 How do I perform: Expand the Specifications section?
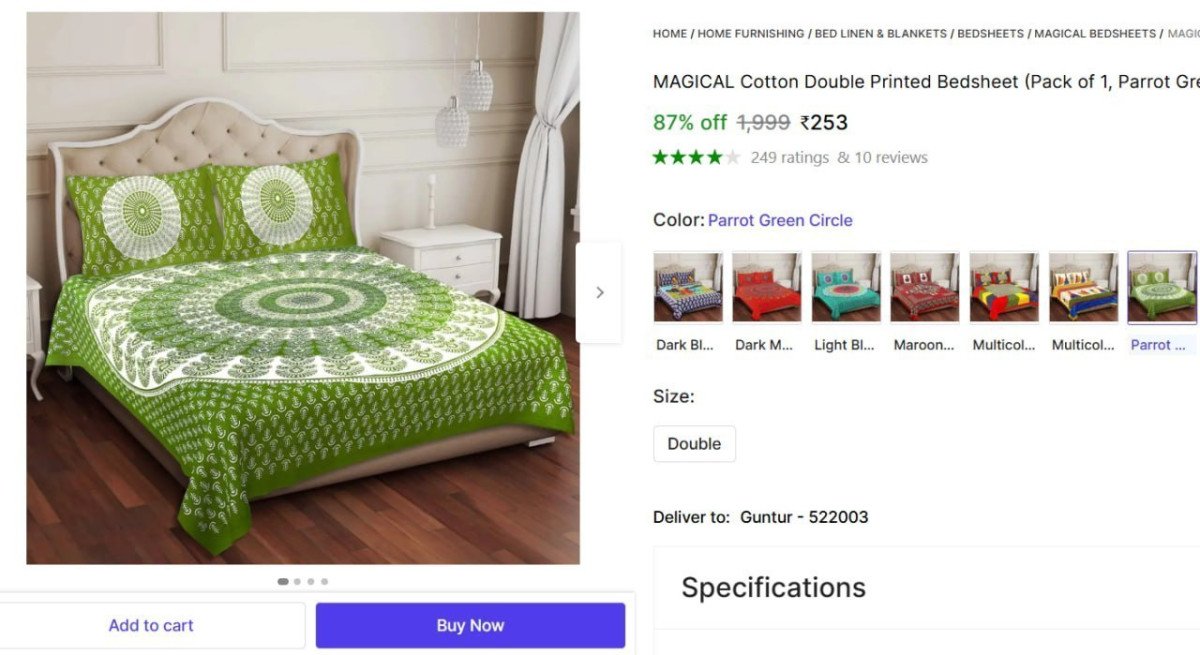pyautogui.click(x=772, y=588)
